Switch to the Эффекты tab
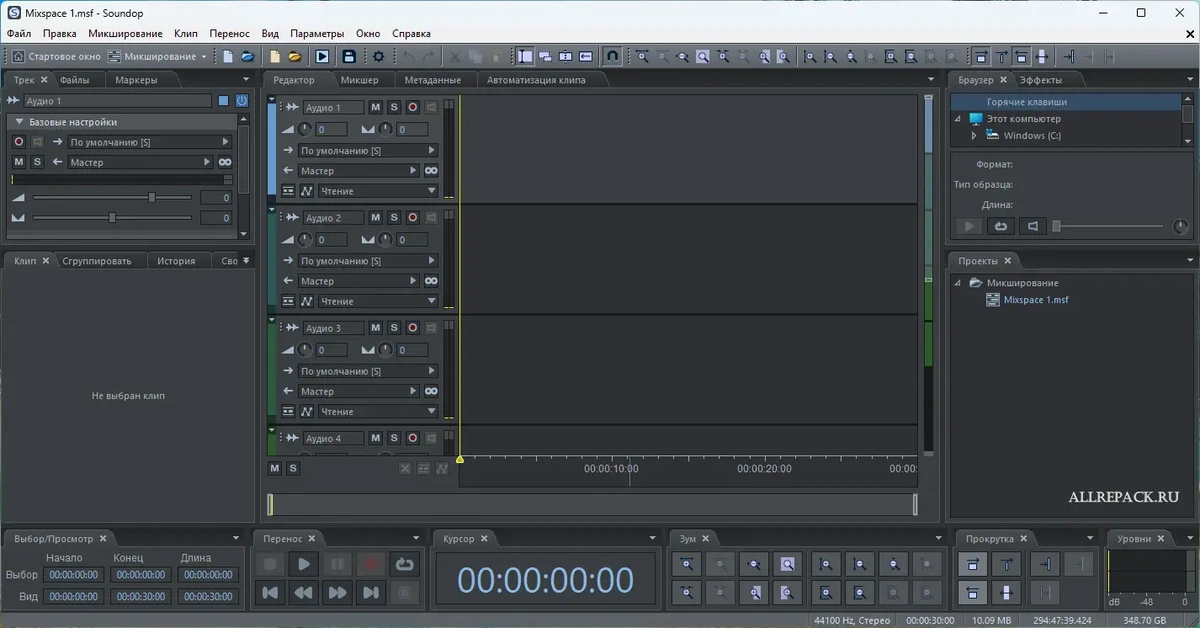 [x=1041, y=80]
